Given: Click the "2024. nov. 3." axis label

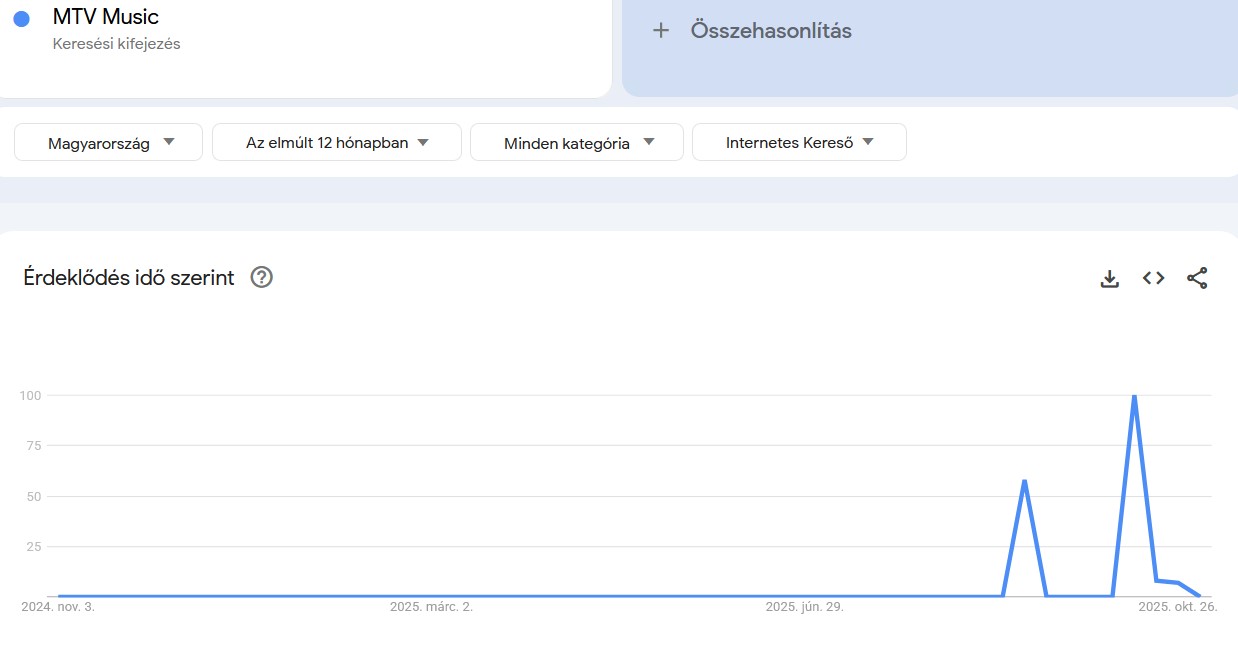Looking at the screenshot, I should pos(59,606).
